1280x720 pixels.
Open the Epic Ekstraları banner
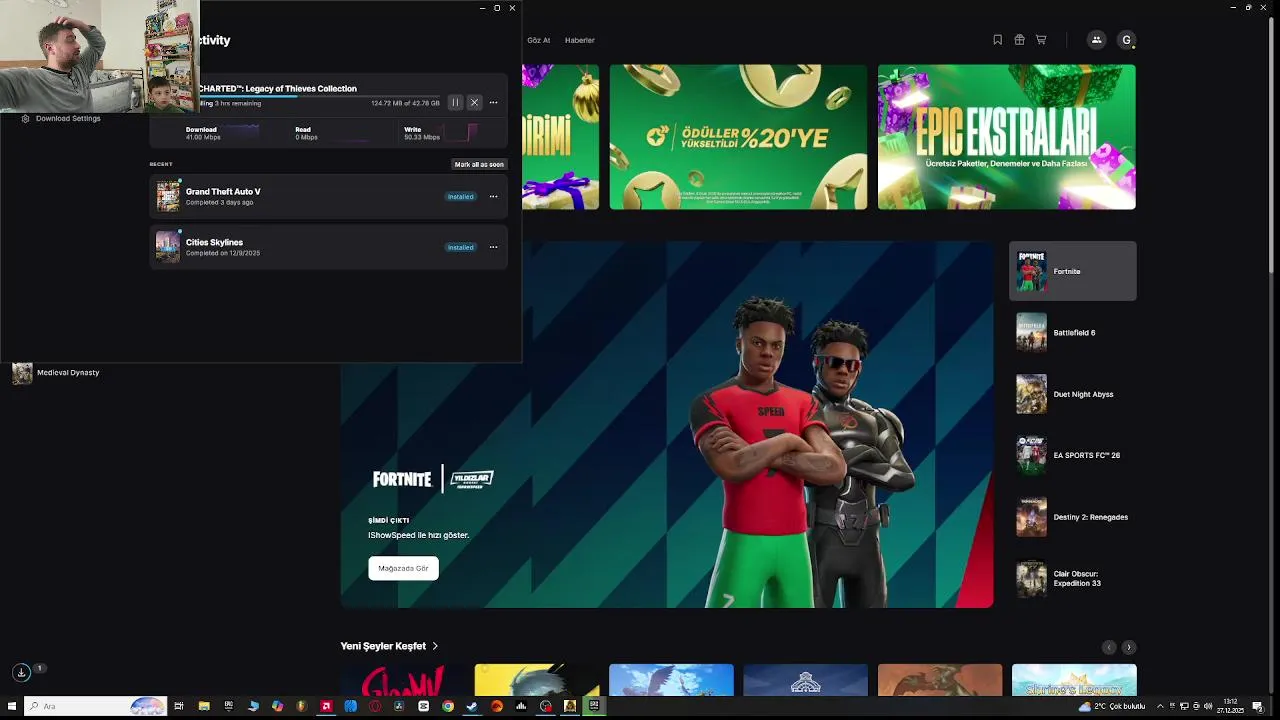tap(1006, 137)
